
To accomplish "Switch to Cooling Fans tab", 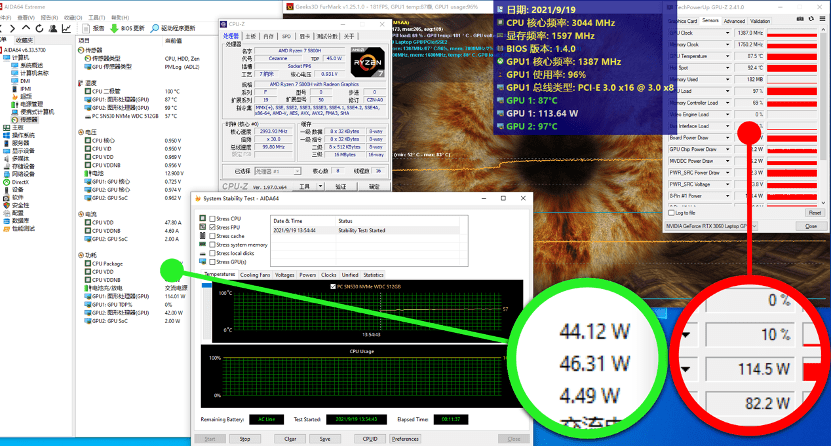I will [x=255, y=275].
